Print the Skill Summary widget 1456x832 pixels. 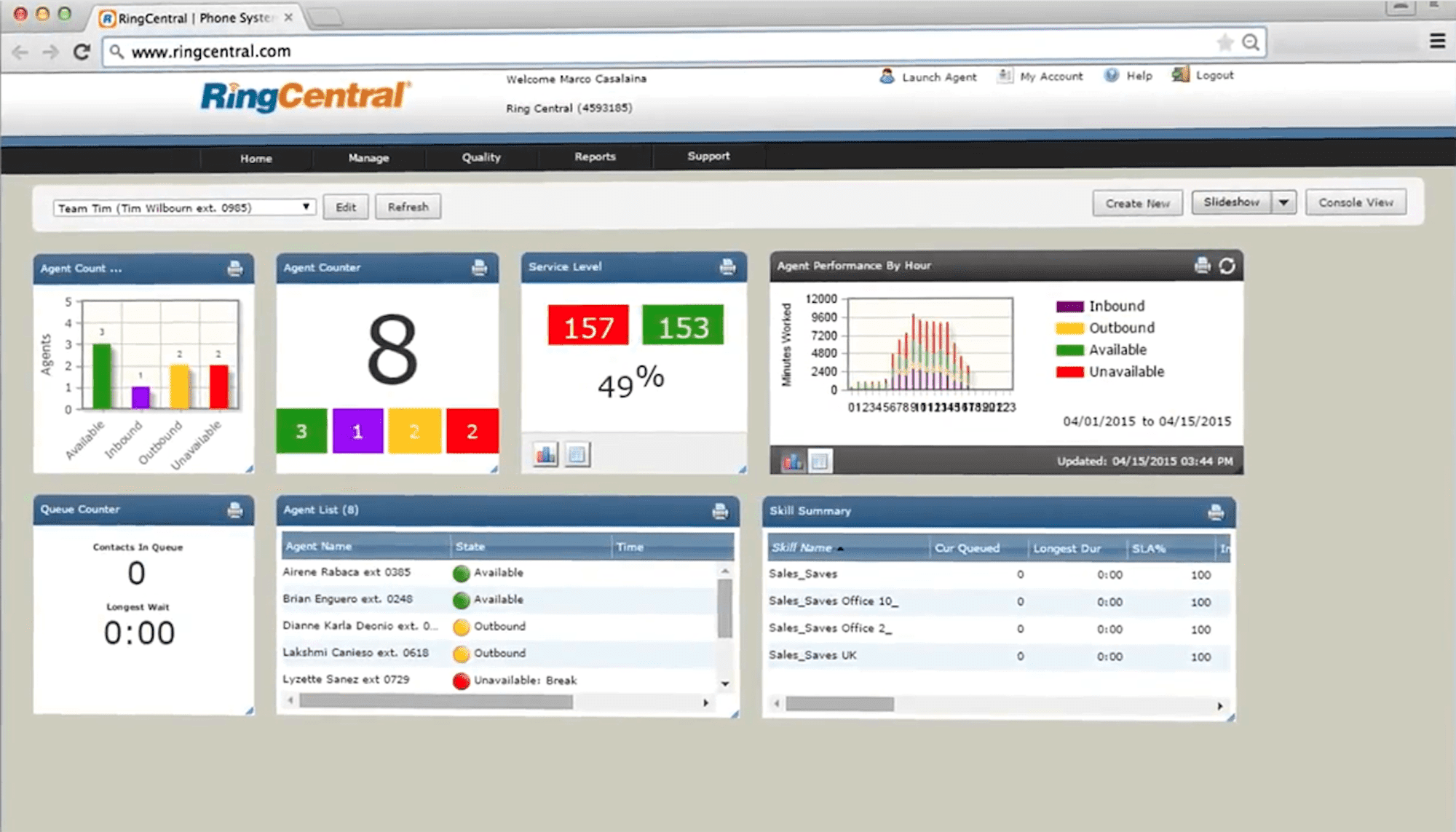[x=1216, y=512]
